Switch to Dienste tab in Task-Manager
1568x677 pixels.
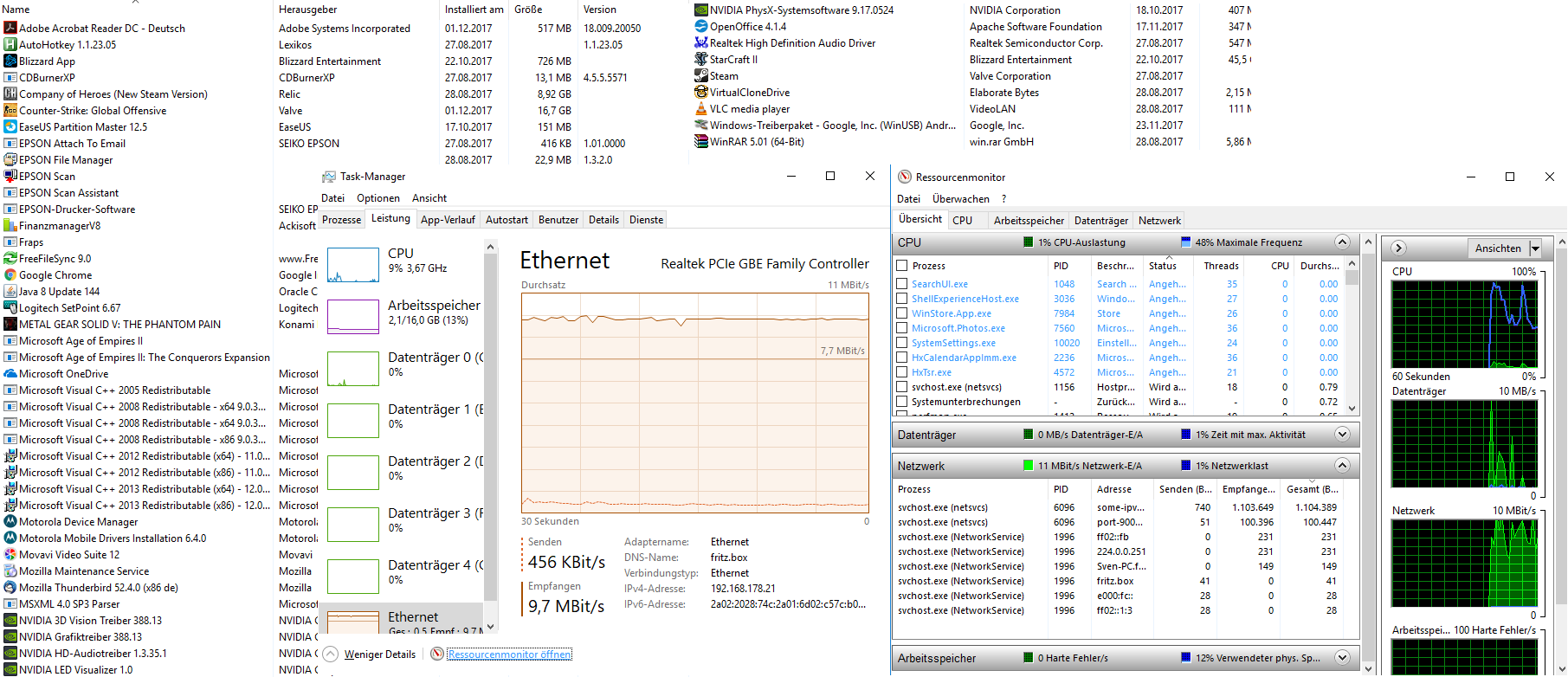(646, 220)
